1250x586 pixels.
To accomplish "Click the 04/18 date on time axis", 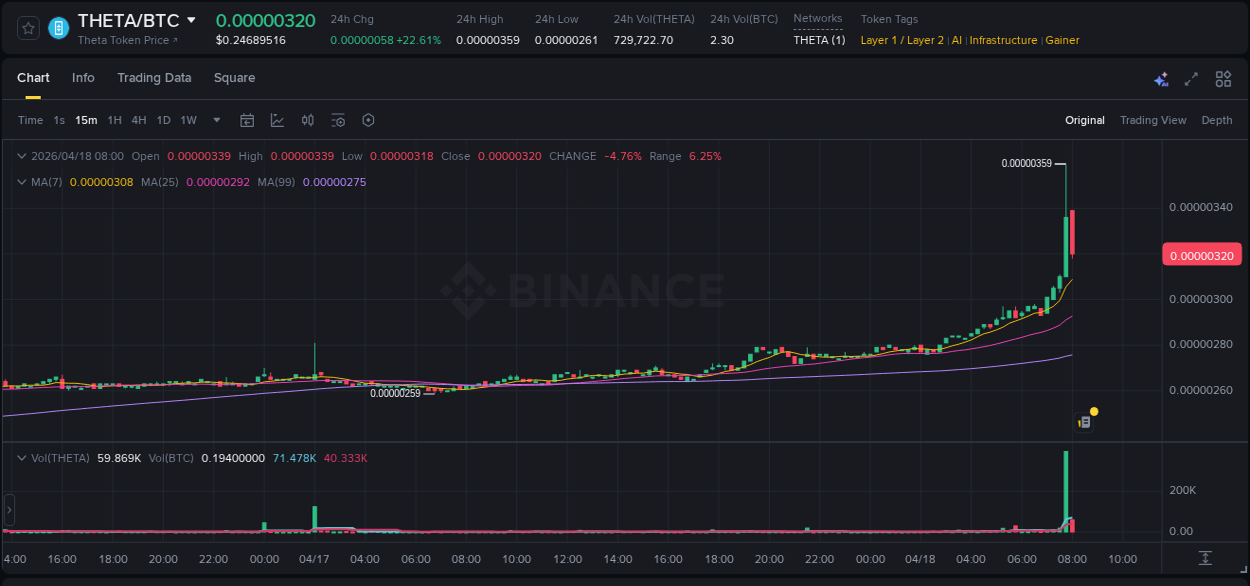I will click(x=920, y=558).
